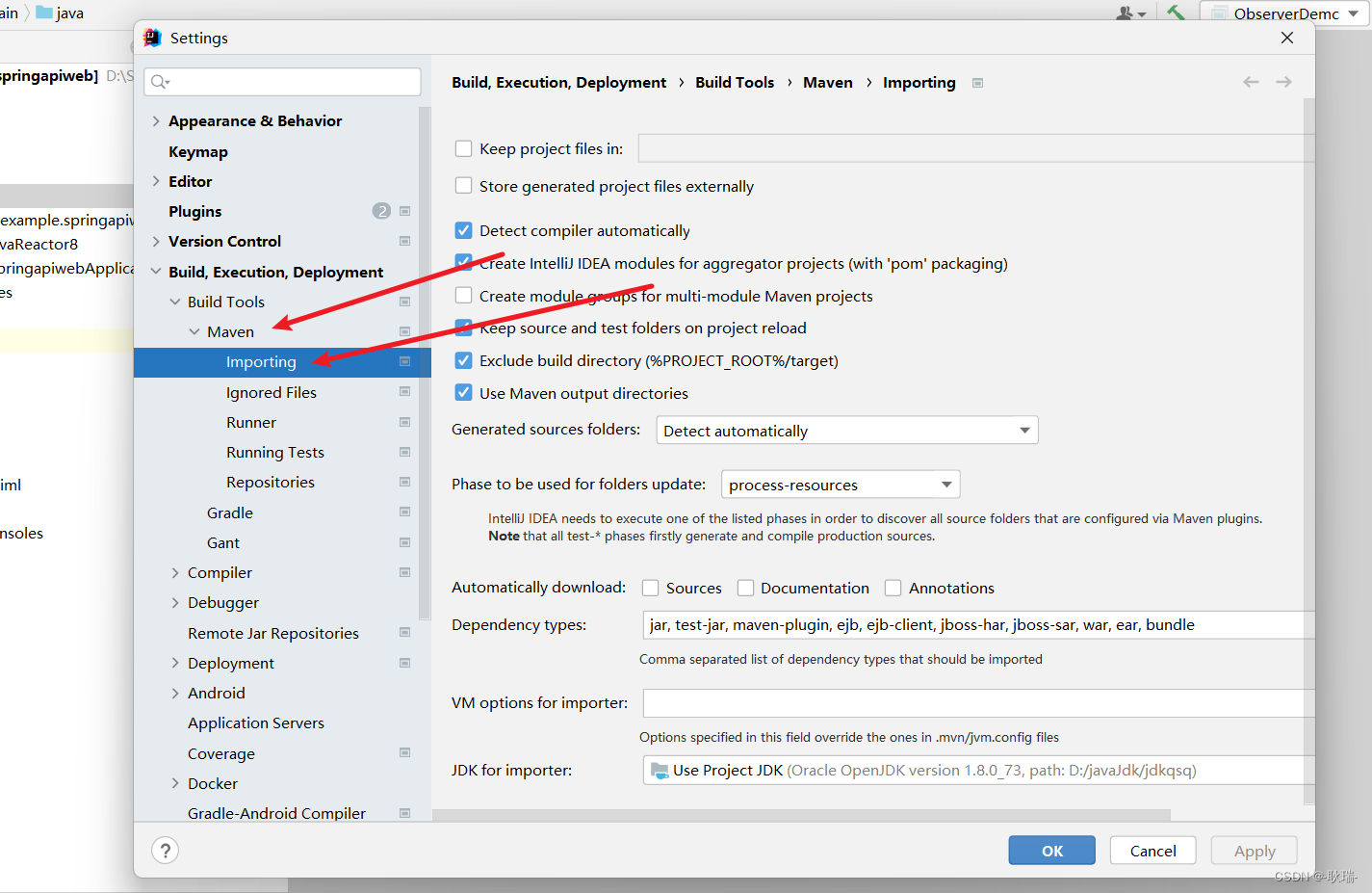Click the project-level icon beside Importing breadcrumb
Viewport: 1372px width, 893px height.
977,83
